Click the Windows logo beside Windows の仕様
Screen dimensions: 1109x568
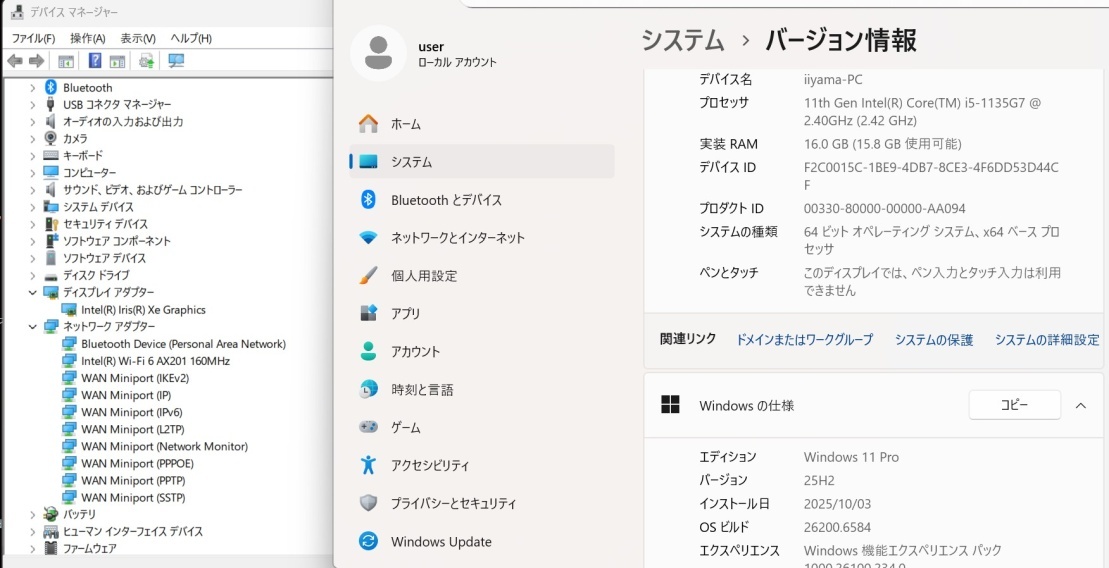click(x=670, y=405)
